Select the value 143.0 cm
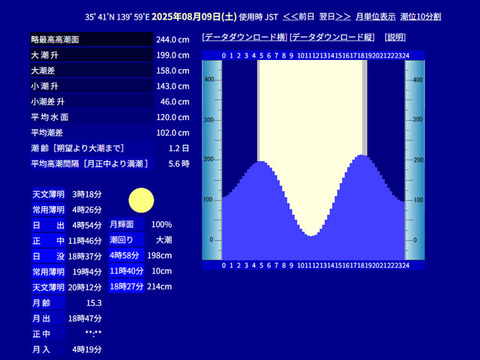480x360 pixels. click(x=173, y=86)
